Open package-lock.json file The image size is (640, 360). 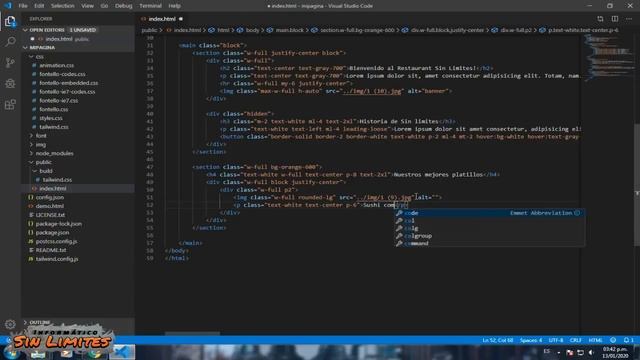click(x=58, y=224)
